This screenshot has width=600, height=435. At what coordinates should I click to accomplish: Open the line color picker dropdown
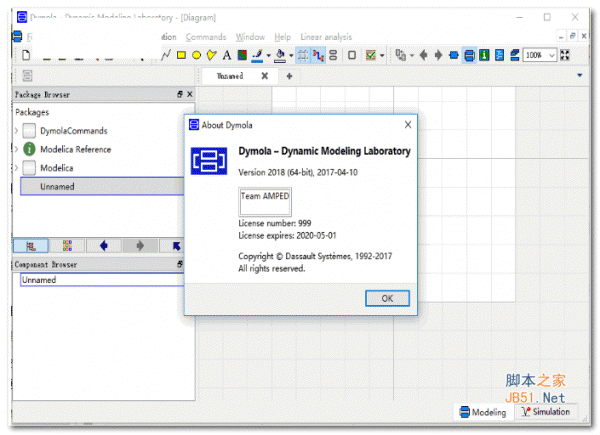pos(269,55)
